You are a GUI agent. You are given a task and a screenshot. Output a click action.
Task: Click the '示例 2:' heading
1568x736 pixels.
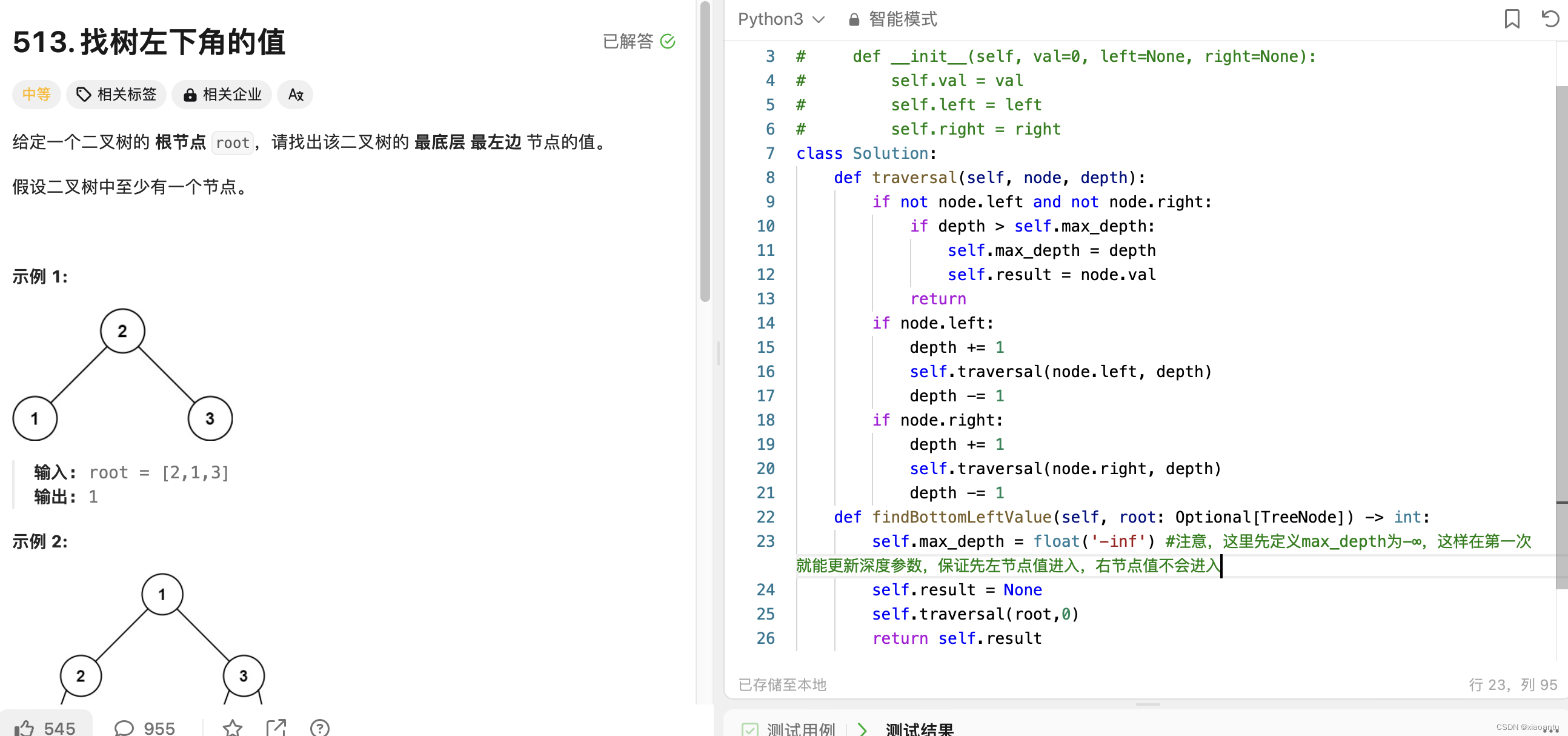click(x=40, y=541)
